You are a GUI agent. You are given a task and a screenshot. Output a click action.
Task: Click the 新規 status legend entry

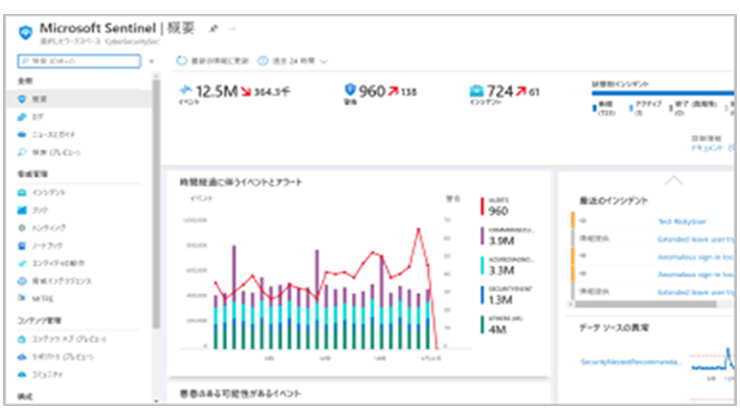point(604,108)
